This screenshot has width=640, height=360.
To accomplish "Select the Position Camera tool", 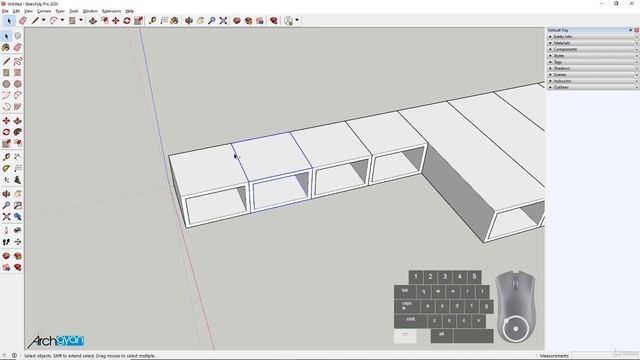I will tap(6, 231).
